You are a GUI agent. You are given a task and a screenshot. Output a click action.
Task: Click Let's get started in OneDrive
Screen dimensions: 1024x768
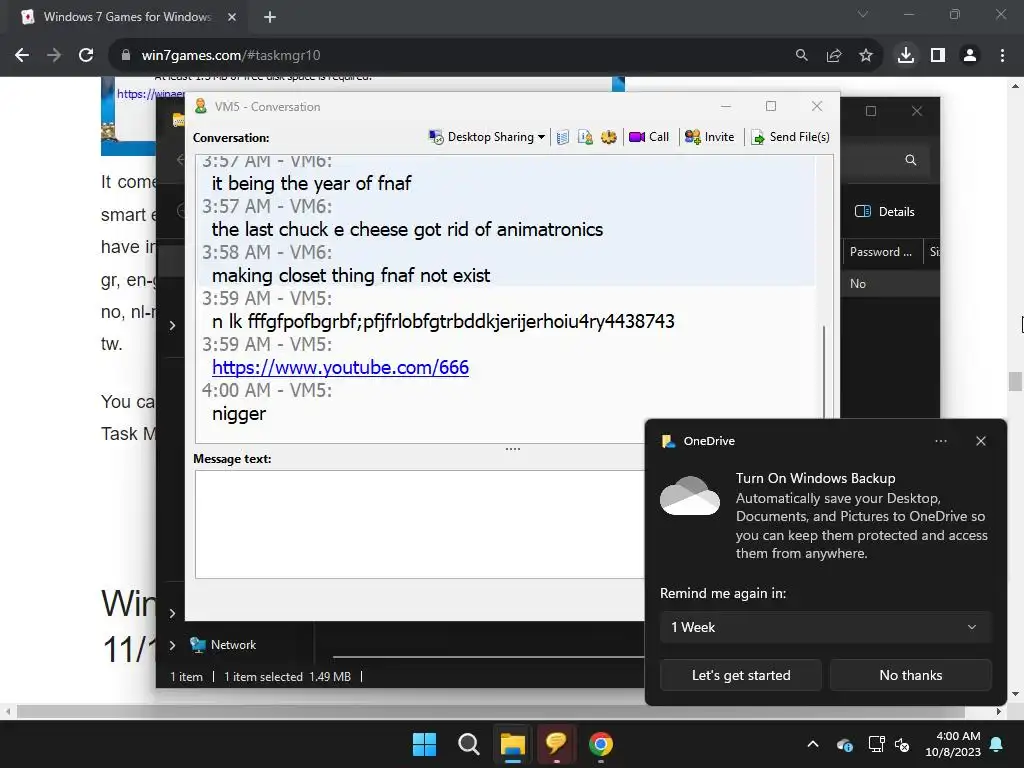[x=741, y=675]
